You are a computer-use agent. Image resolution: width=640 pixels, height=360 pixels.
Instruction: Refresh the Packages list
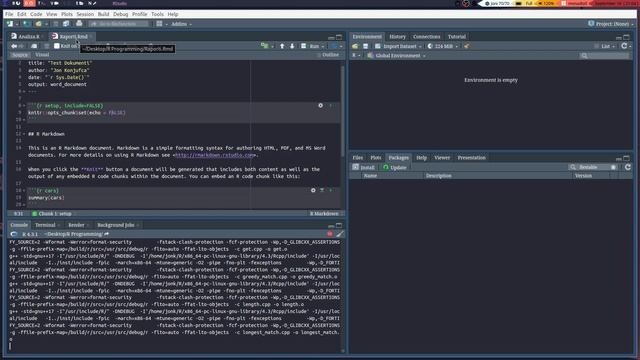click(628, 167)
